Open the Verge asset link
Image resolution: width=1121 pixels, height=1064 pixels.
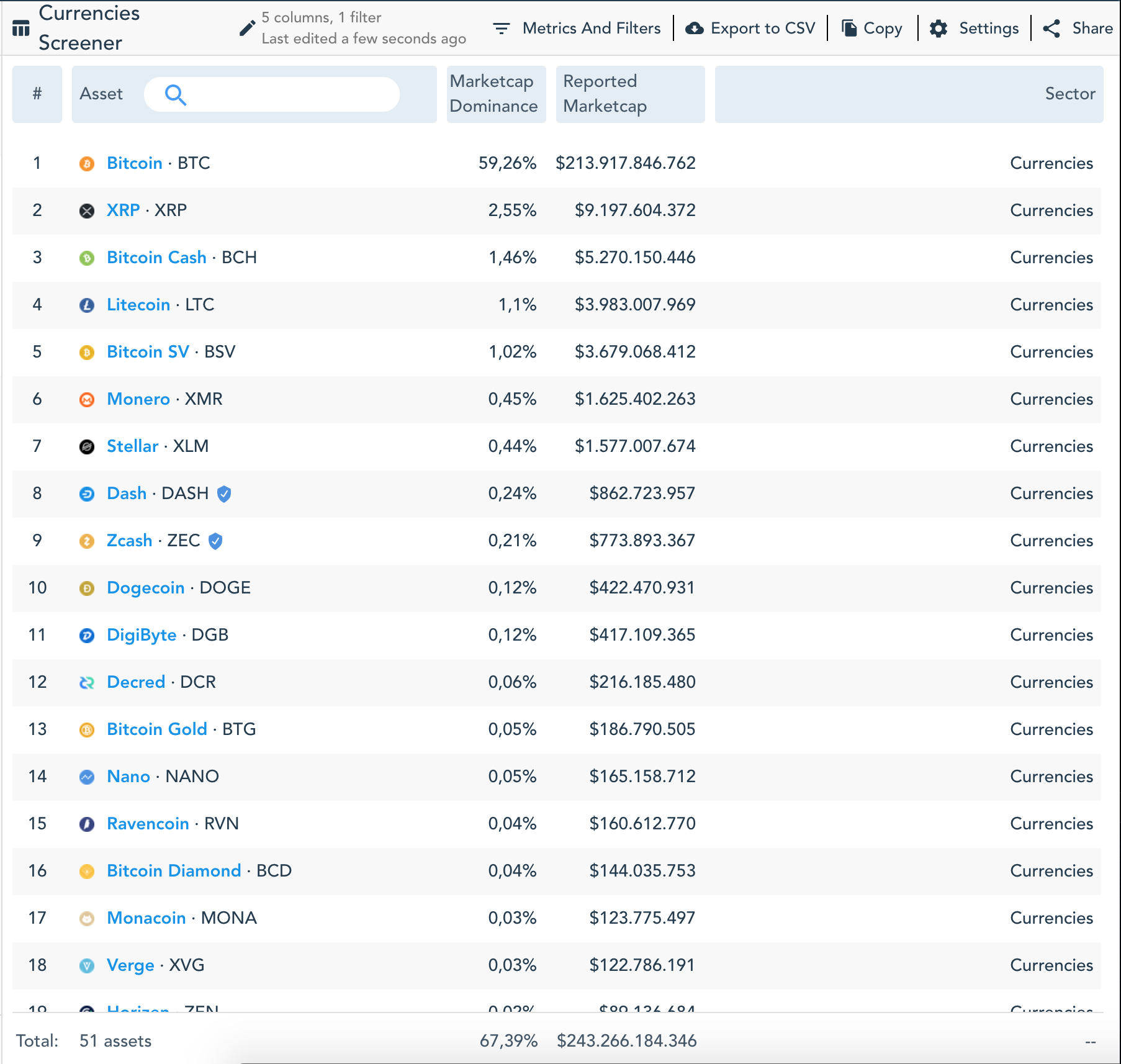130,965
